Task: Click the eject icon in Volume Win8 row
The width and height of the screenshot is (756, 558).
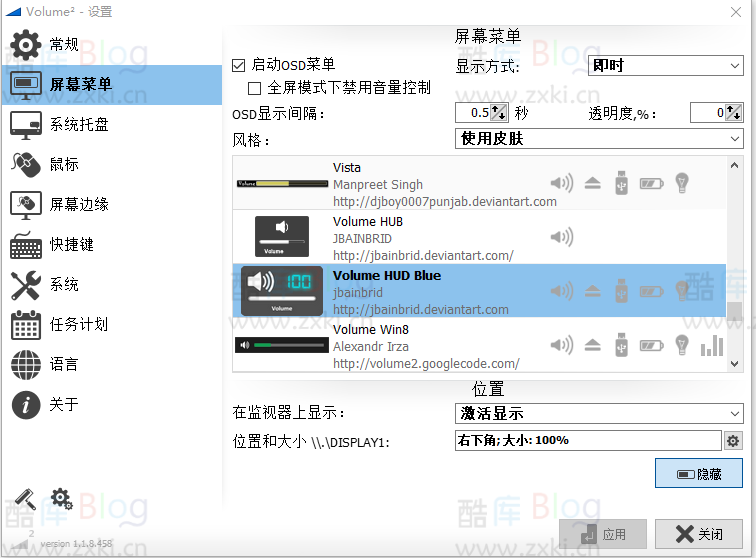Action: coord(593,345)
